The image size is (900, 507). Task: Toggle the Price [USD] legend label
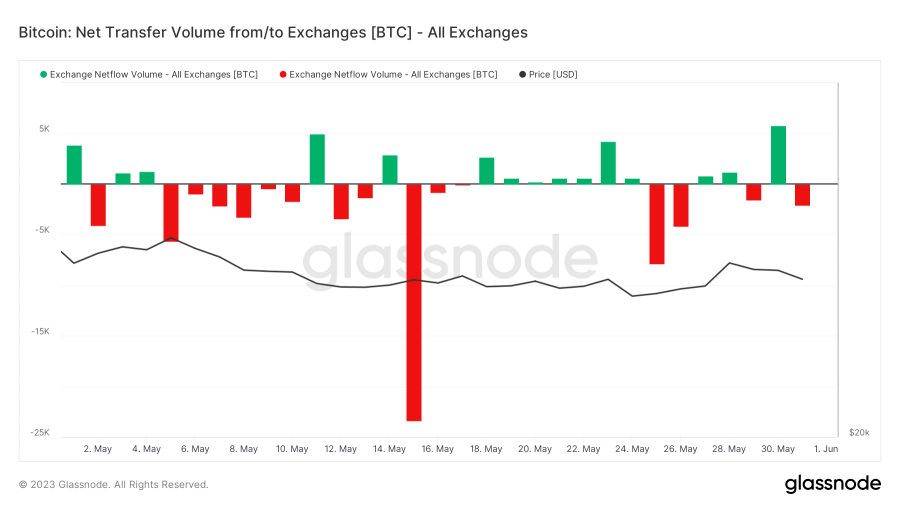point(553,75)
